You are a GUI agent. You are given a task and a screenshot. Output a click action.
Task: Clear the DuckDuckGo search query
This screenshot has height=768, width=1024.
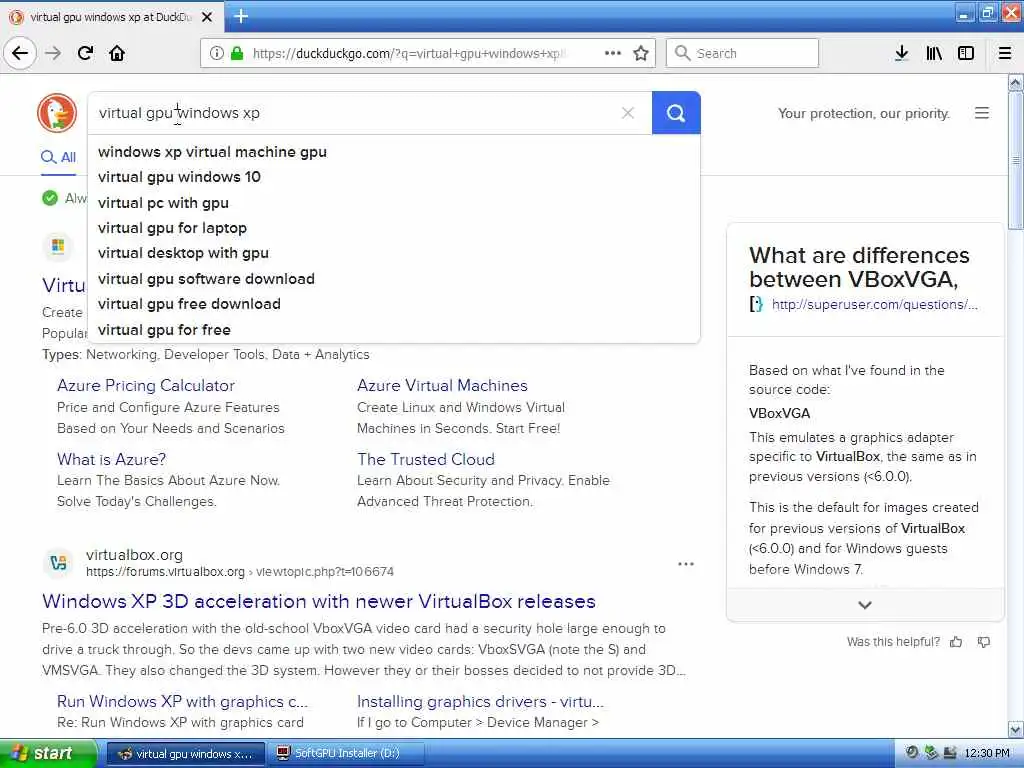628,113
